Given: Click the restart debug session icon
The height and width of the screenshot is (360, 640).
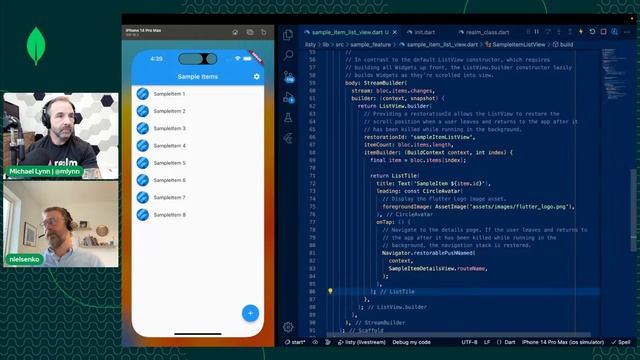Looking at the screenshot, I should (592, 32).
